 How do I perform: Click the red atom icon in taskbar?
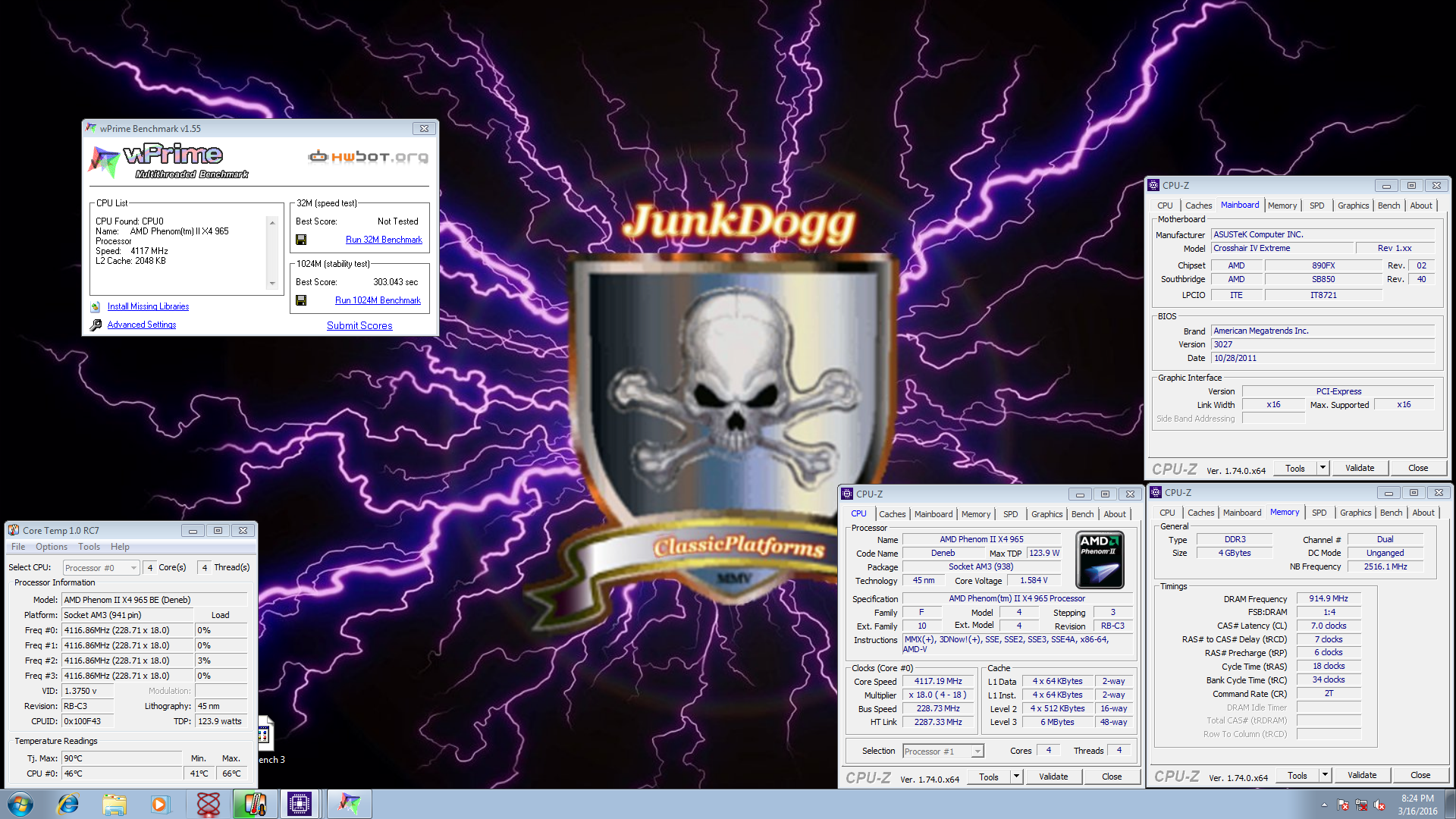pyautogui.click(x=208, y=804)
